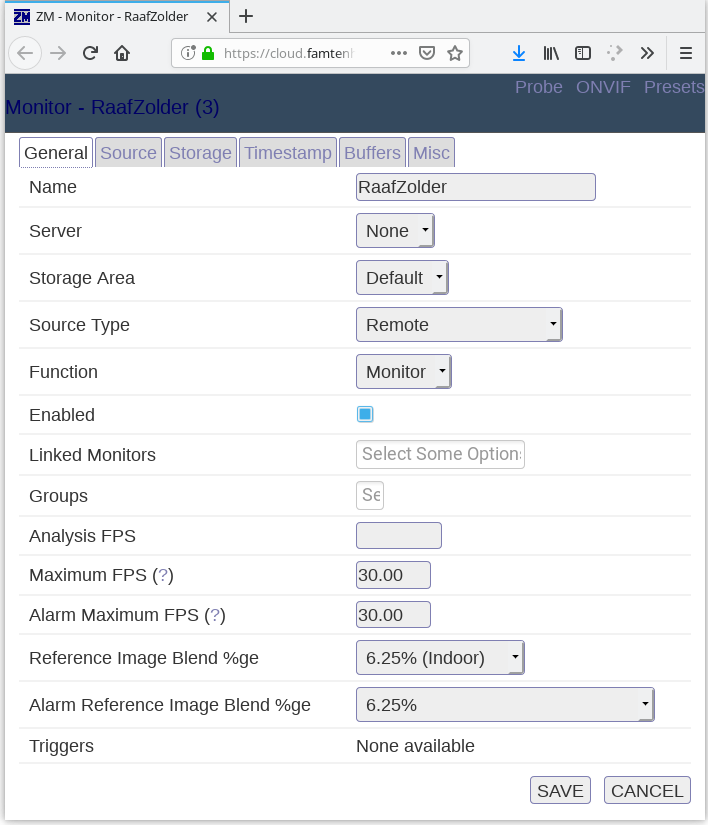Toggle the Enabled checkbox
Viewport: 708px width, 825px height.
coord(365,414)
